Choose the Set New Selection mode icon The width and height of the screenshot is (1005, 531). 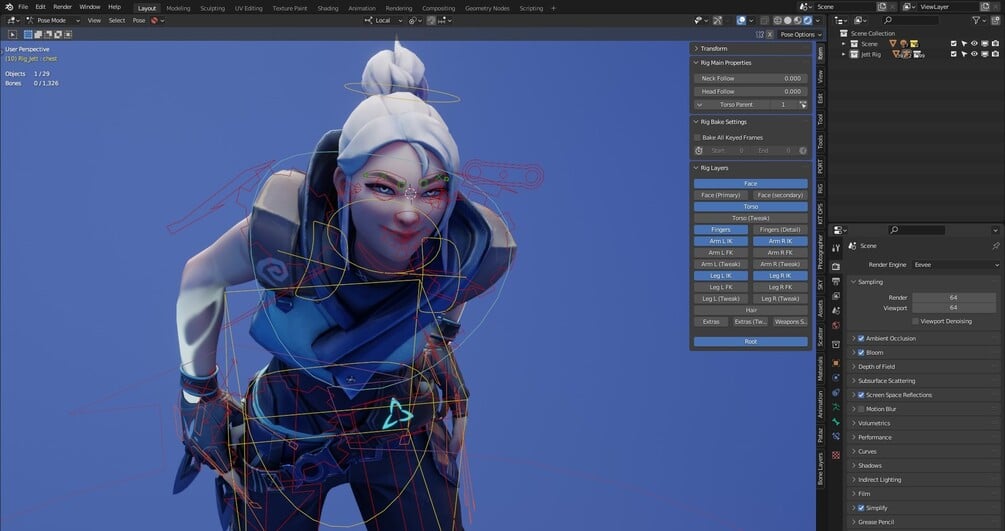click(28, 35)
